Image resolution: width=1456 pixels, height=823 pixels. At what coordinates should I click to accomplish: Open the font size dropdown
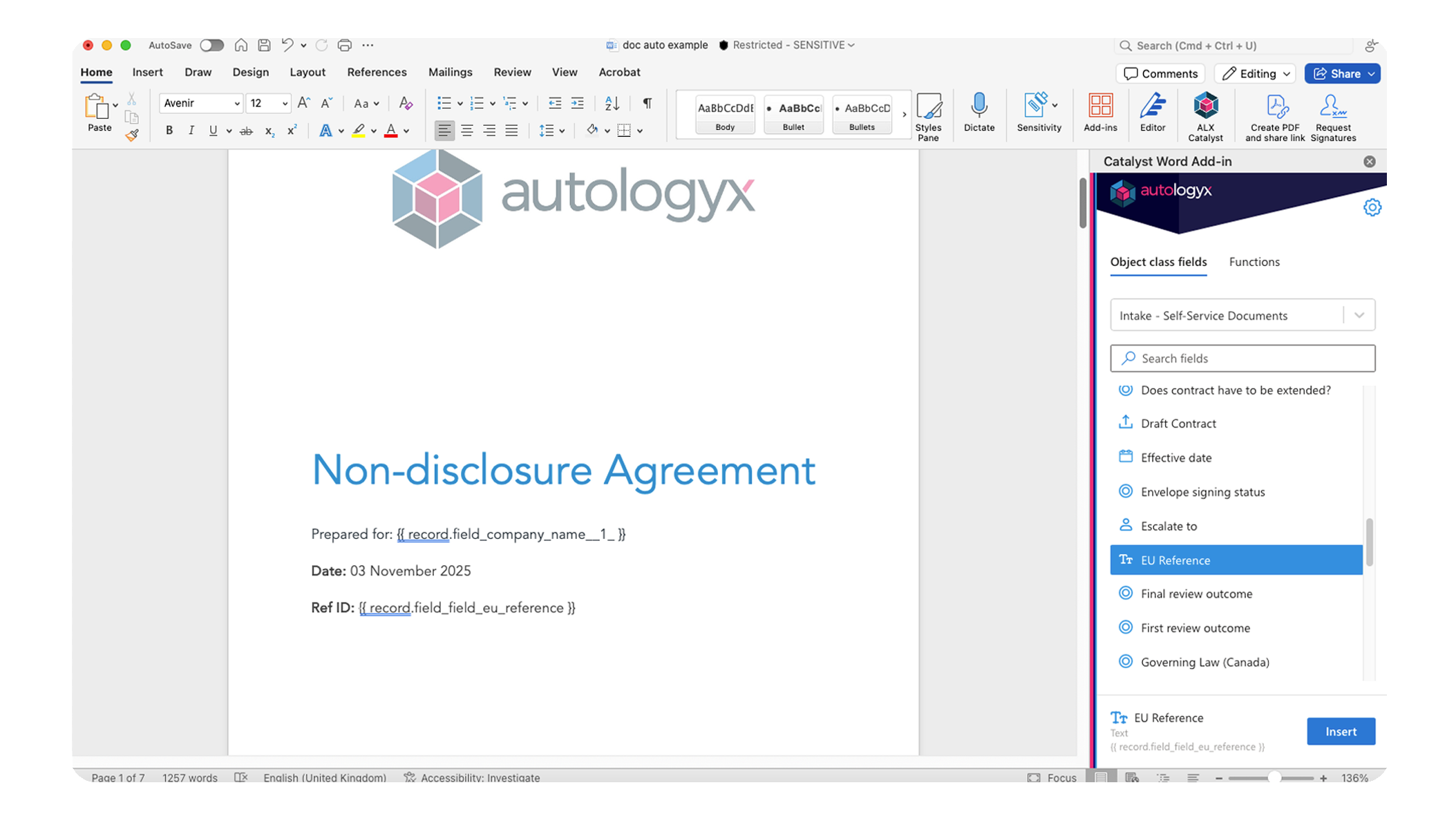(x=284, y=104)
